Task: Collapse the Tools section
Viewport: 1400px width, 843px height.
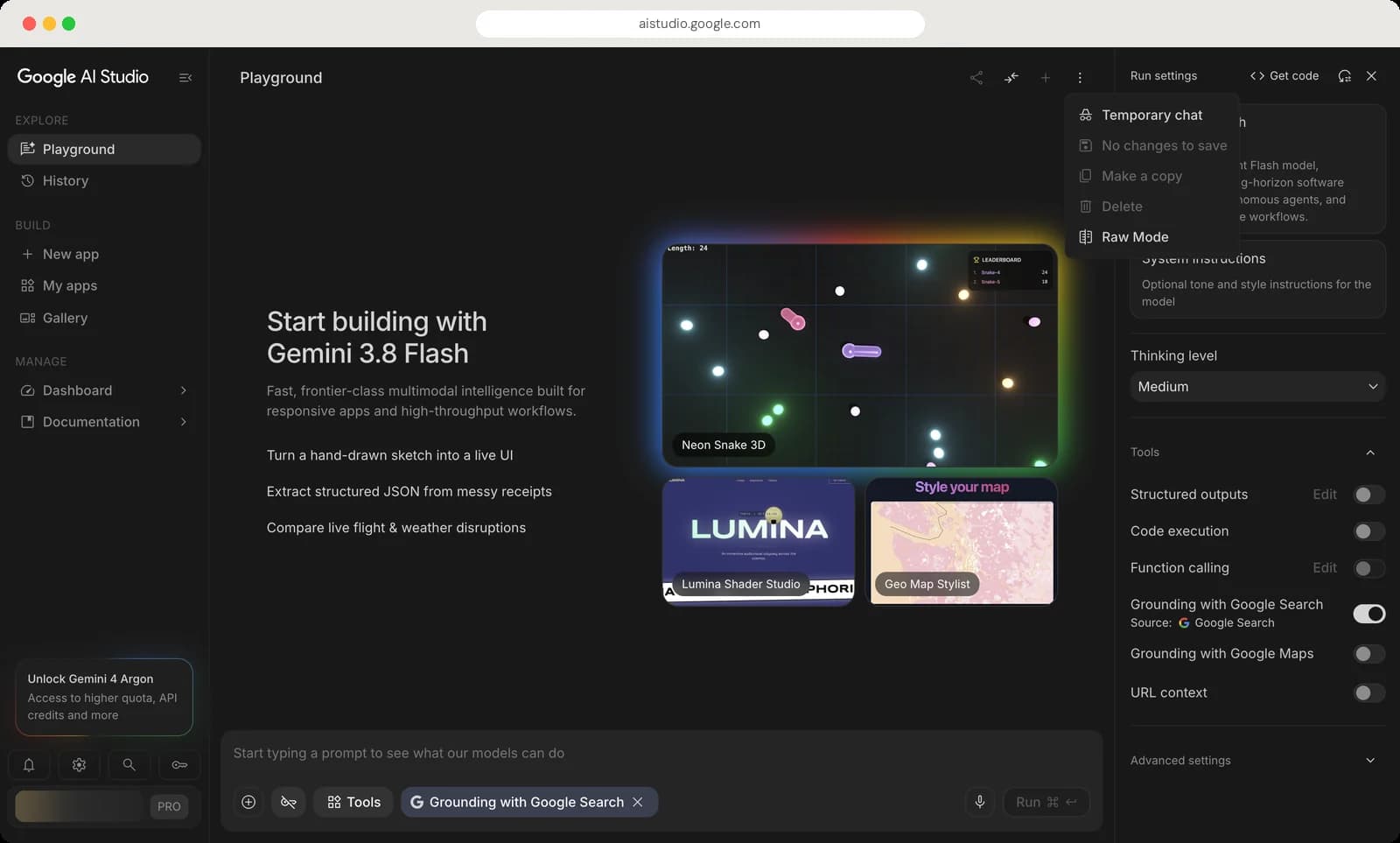Action: [1370, 453]
